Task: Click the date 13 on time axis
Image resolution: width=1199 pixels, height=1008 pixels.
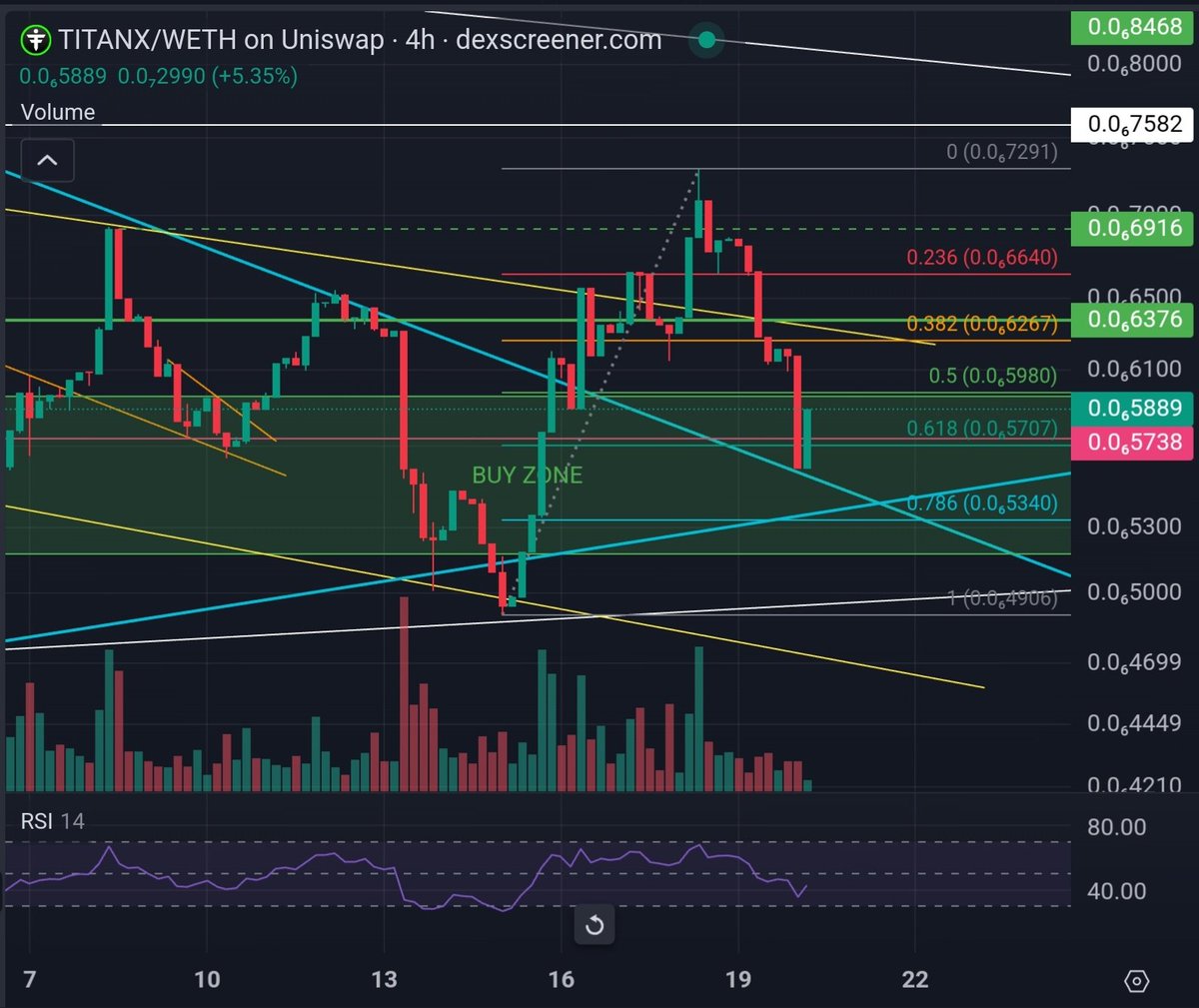Action: point(384,979)
